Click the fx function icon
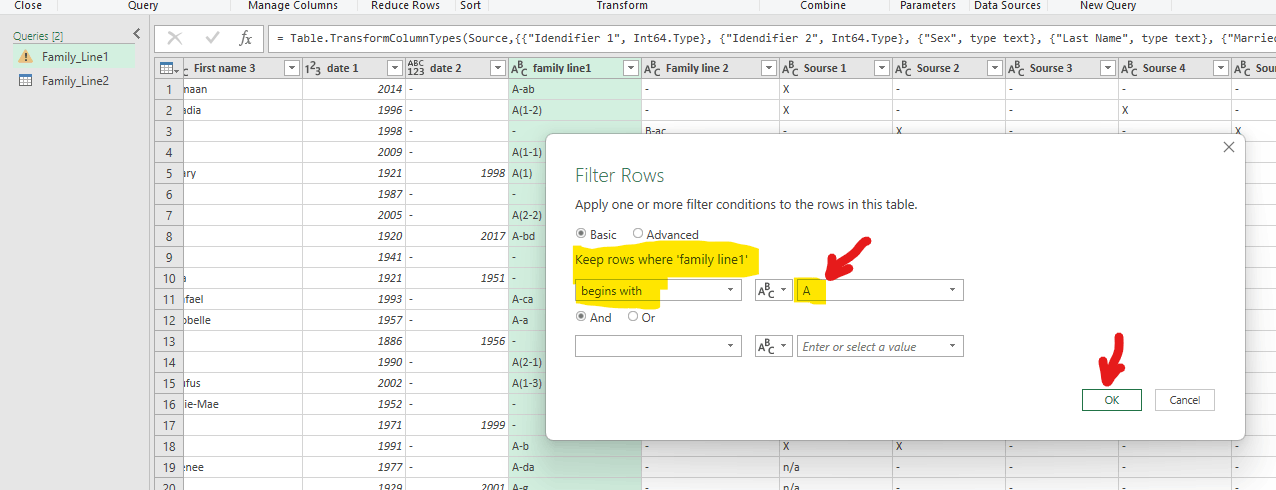The image size is (1276, 490). 246,39
